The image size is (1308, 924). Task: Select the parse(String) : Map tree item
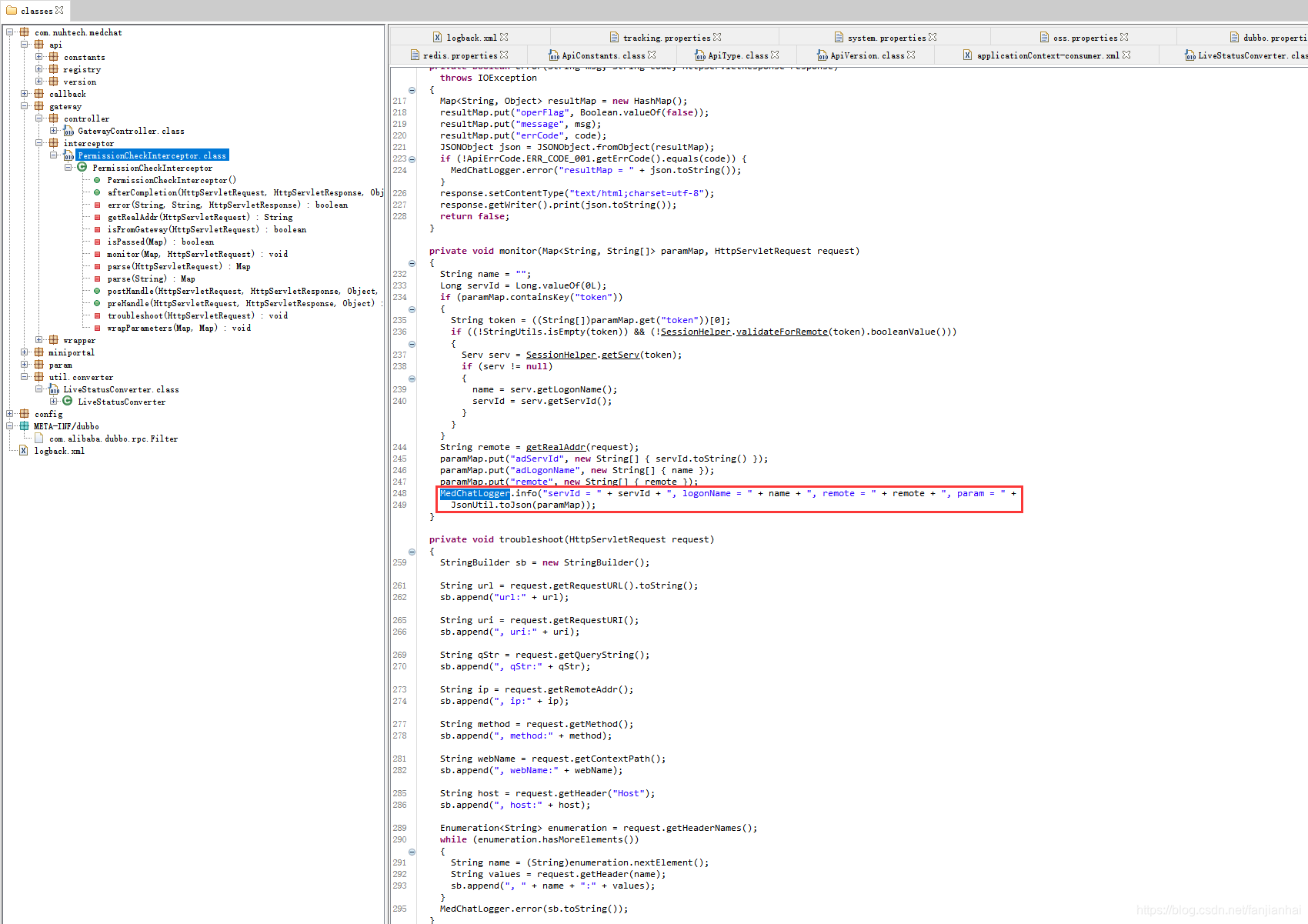(x=151, y=279)
